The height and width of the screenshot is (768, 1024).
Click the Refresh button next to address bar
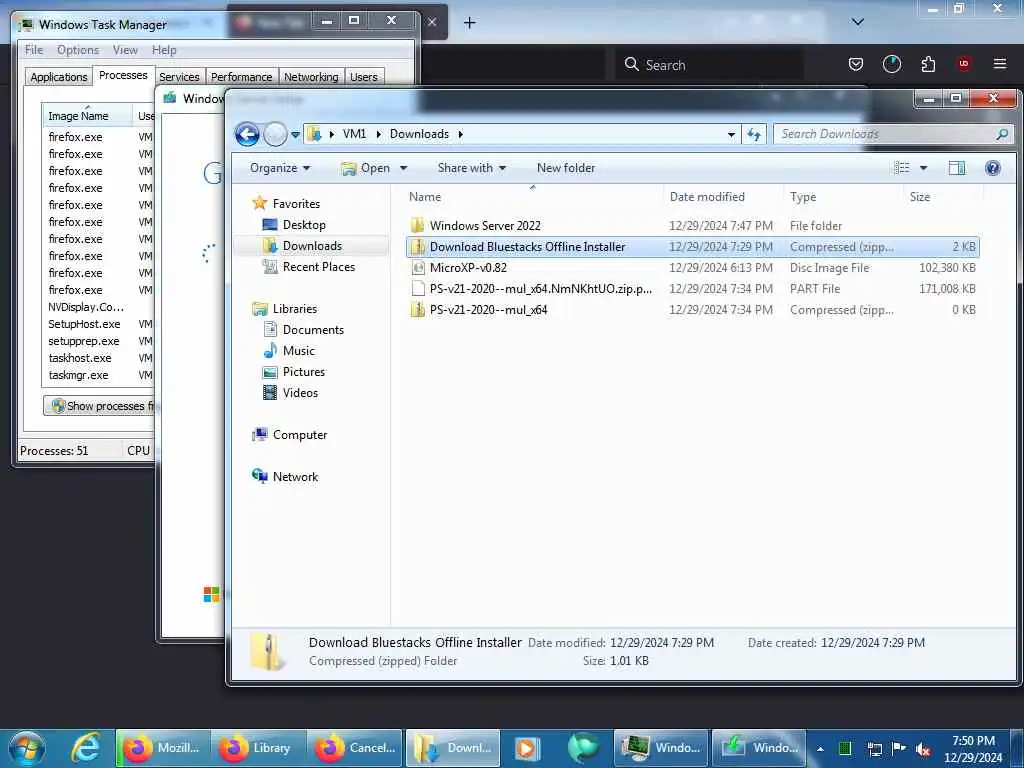tap(754, 134)
